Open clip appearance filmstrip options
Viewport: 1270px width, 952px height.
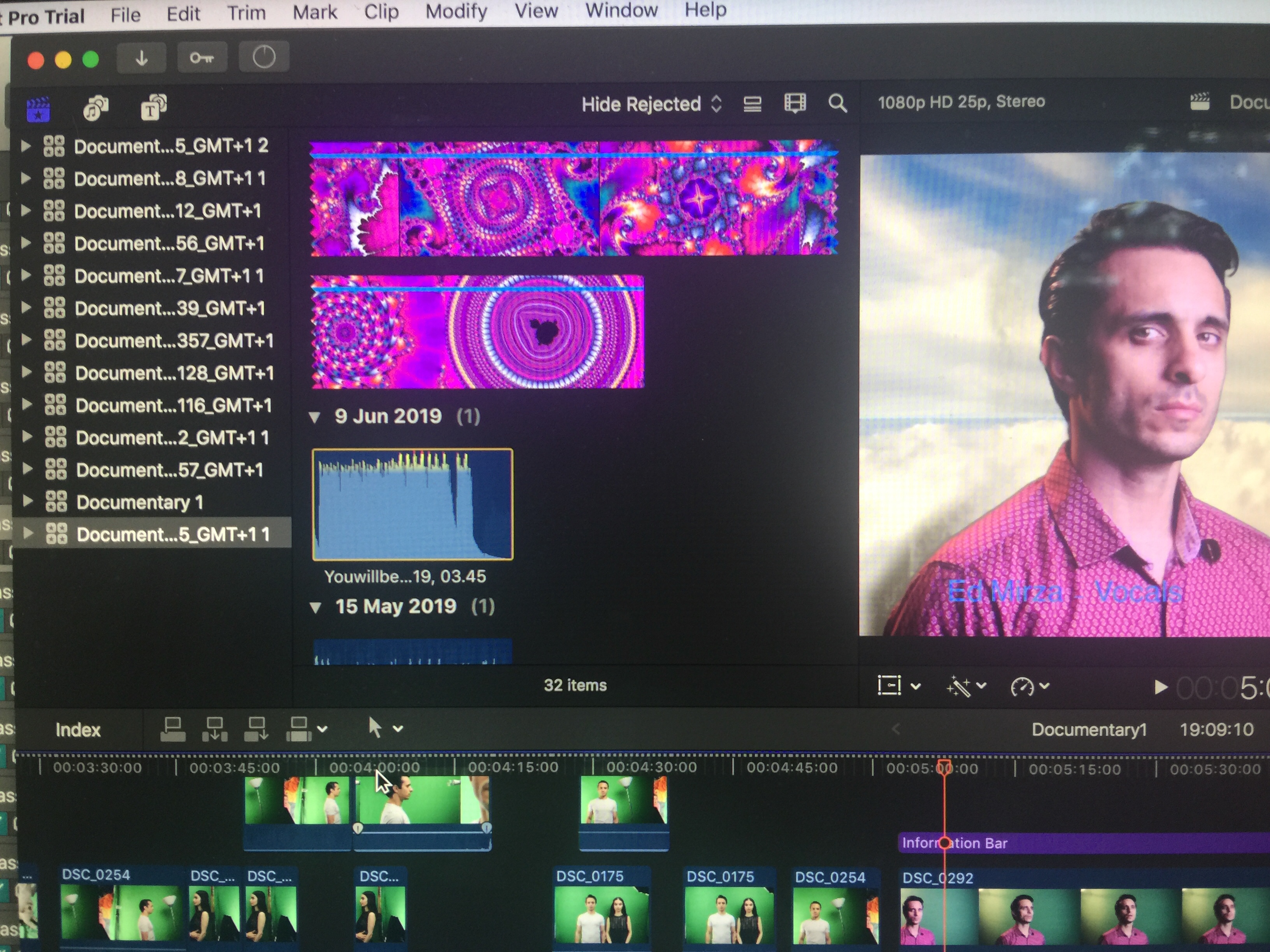(795, 104)
